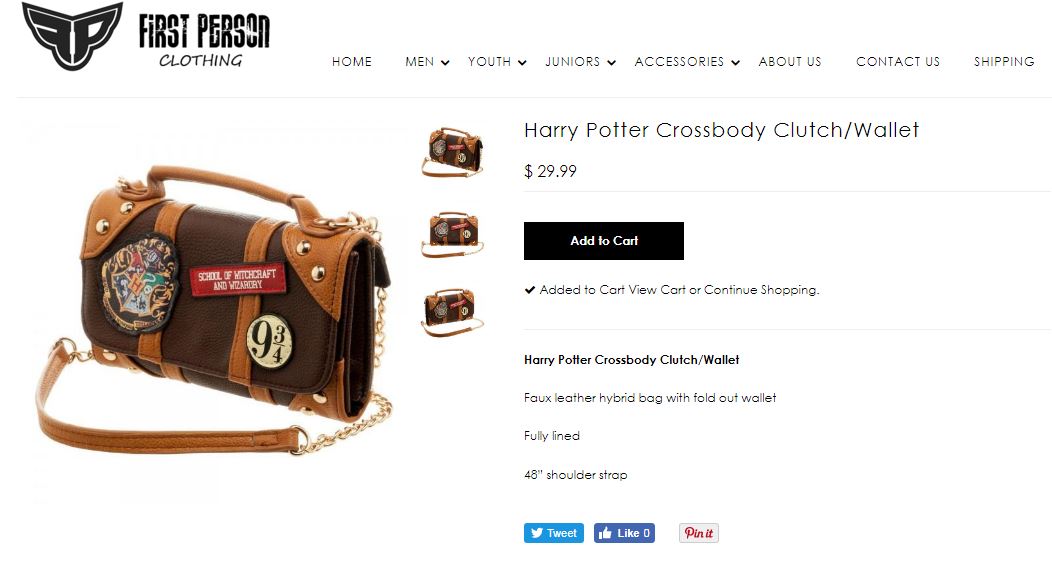Open the SHIPPING page
Screen dimensions: 1052x585
pyautogui.click(x=1004, y=62)
